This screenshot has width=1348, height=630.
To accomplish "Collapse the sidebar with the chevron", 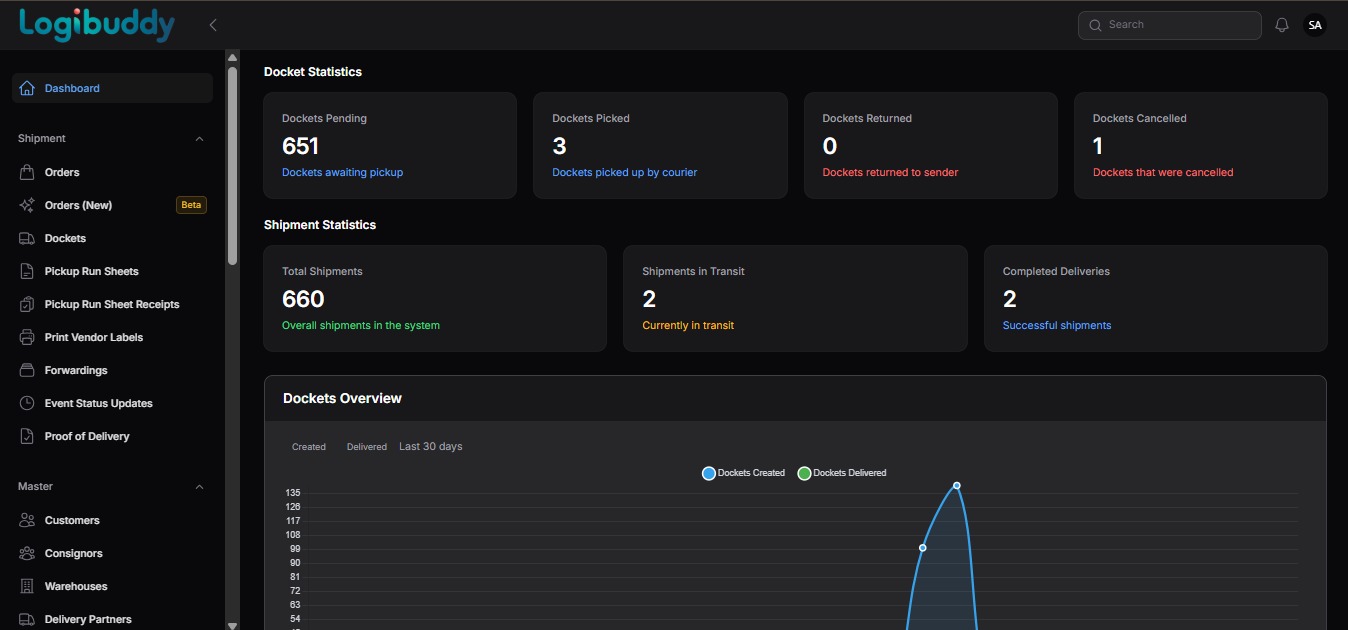I will 212,24.
